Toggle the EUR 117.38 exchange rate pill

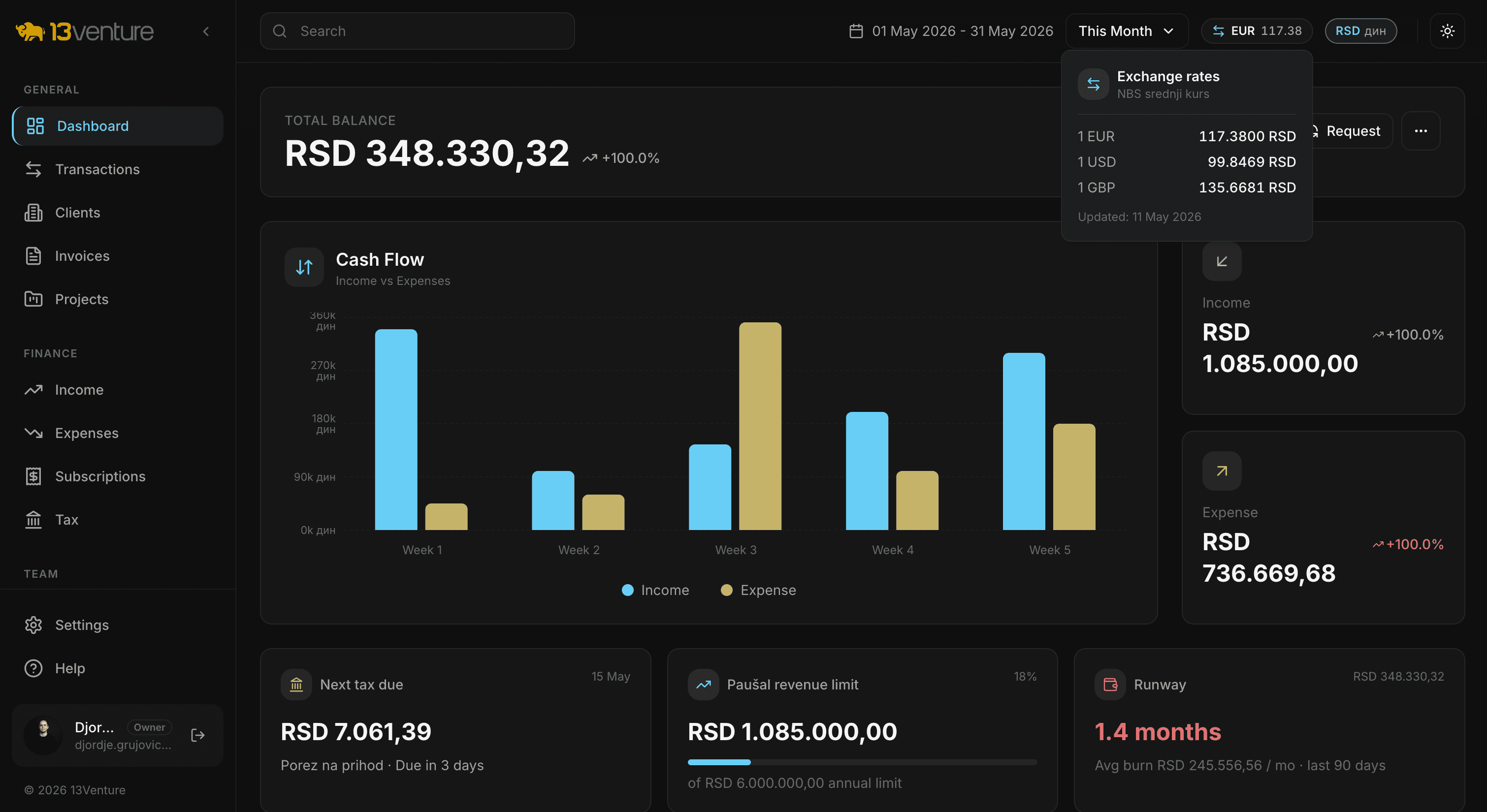pyautogui.click(x=1257, y=31)
